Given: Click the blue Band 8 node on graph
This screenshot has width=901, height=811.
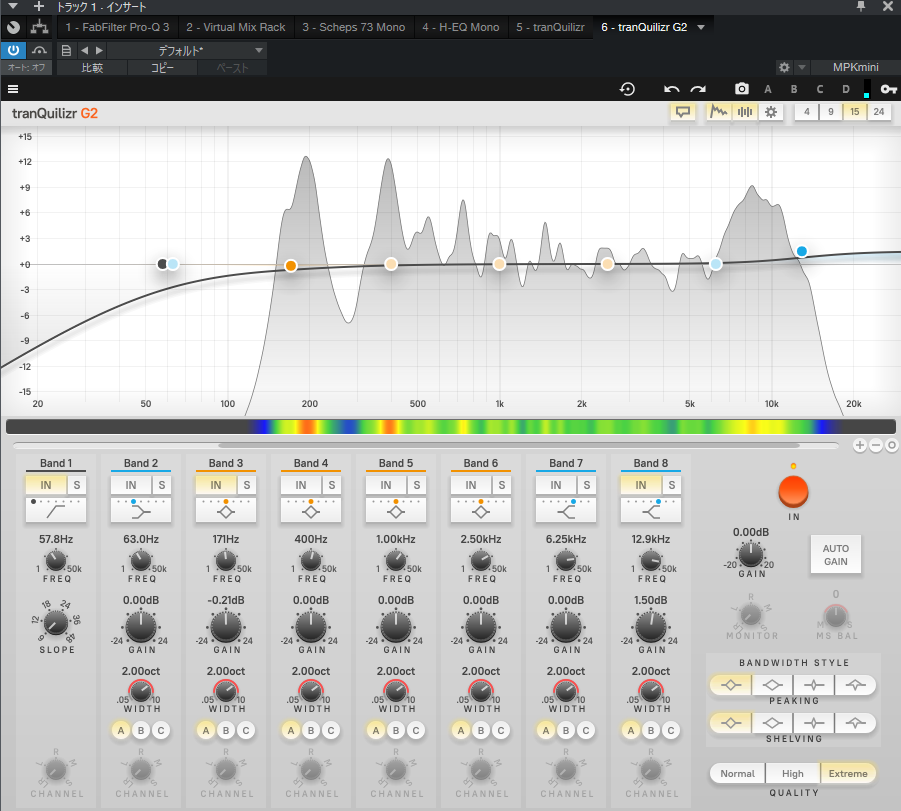Looking at the screenshot, I should [x=802, y=251].
